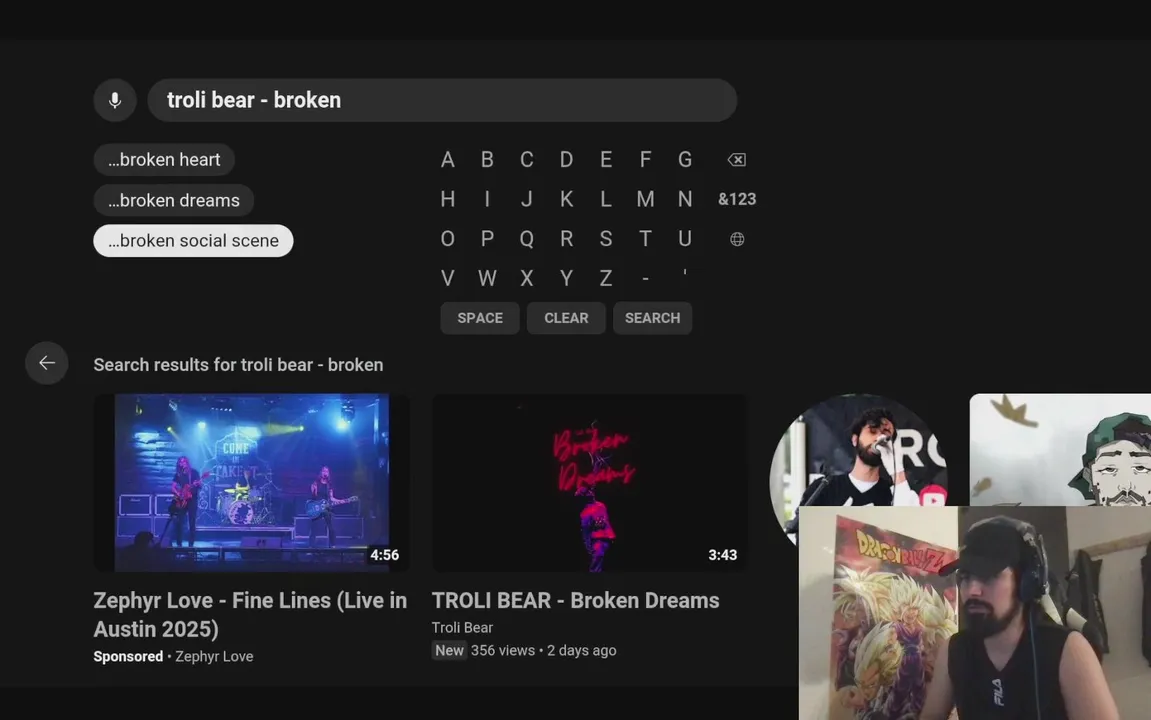
Task: Tap letter Z on the keyboard
Action: [606, 278]
